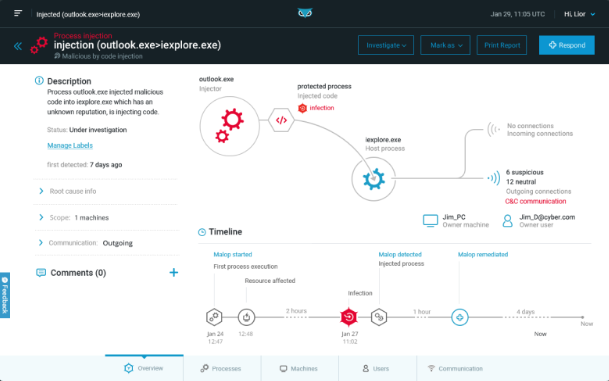
Task: Select the injected code hexagon node
Action: [281, 120]
